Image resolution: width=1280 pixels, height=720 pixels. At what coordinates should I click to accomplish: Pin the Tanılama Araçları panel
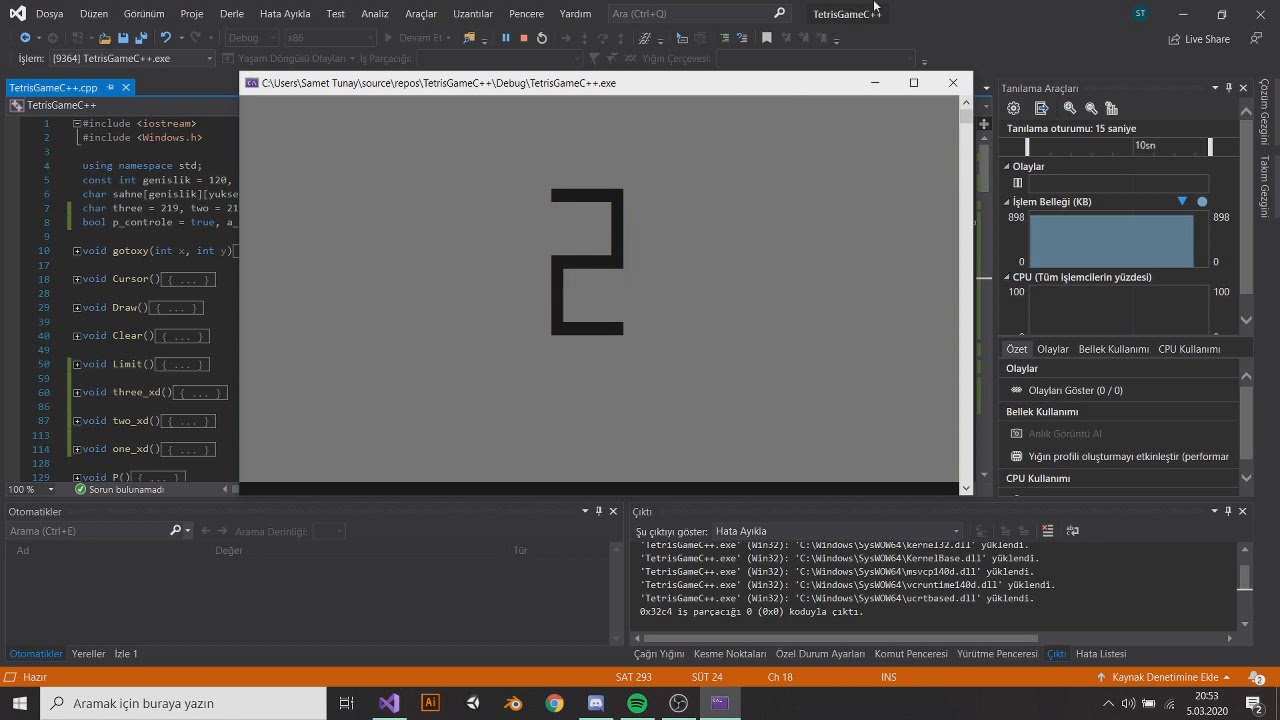1229,88
